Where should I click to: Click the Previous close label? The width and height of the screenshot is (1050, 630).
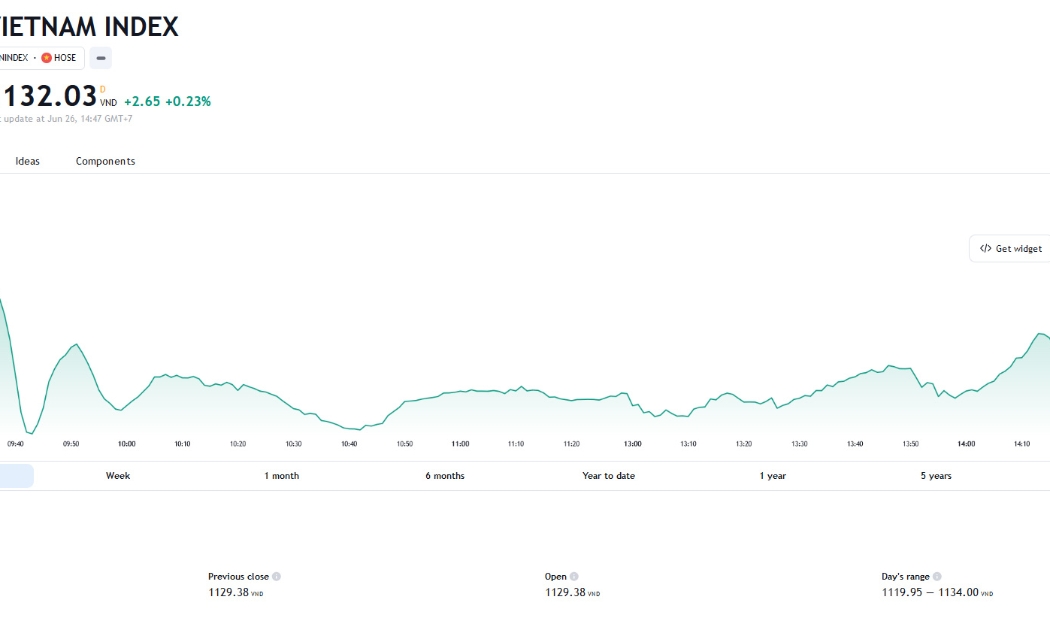(238, 576)
